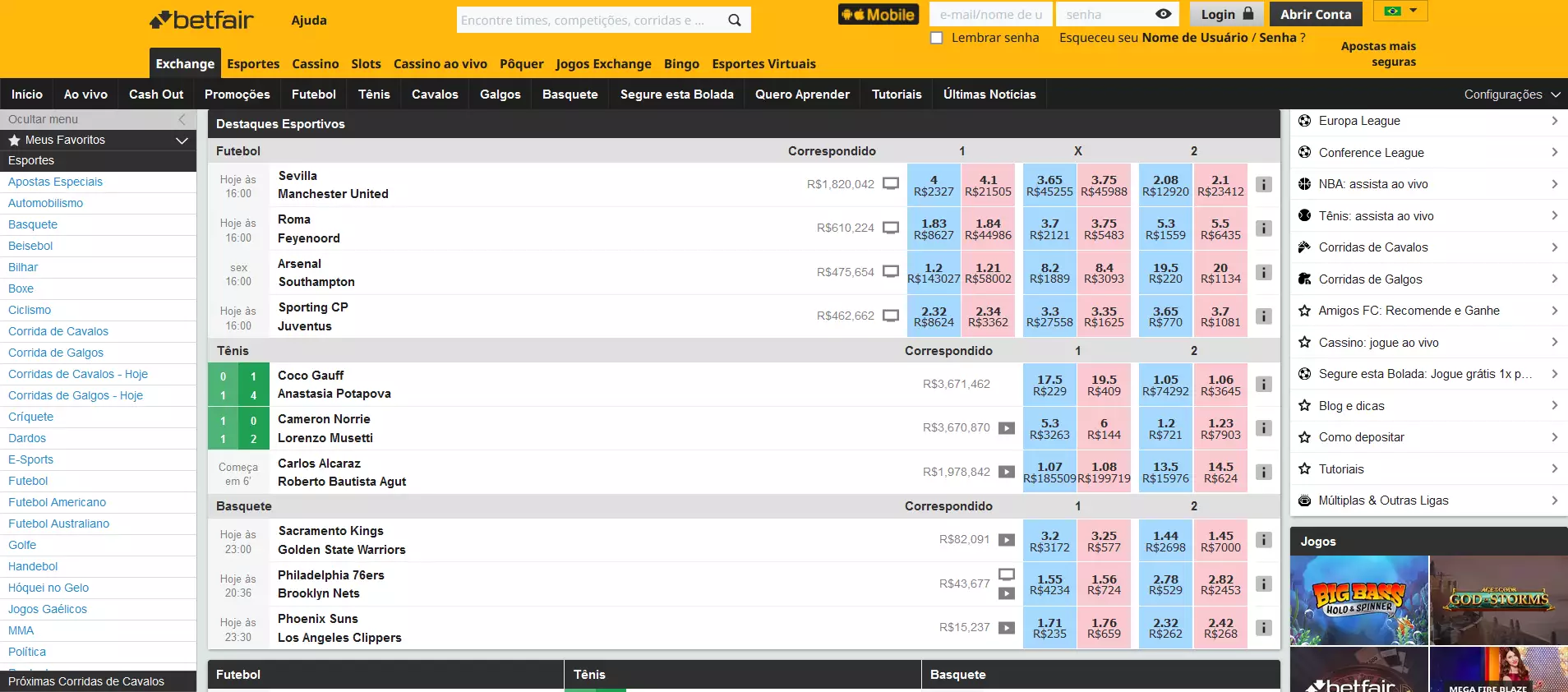Click the search magnifier icon
1568x692 pixels.
734,21
